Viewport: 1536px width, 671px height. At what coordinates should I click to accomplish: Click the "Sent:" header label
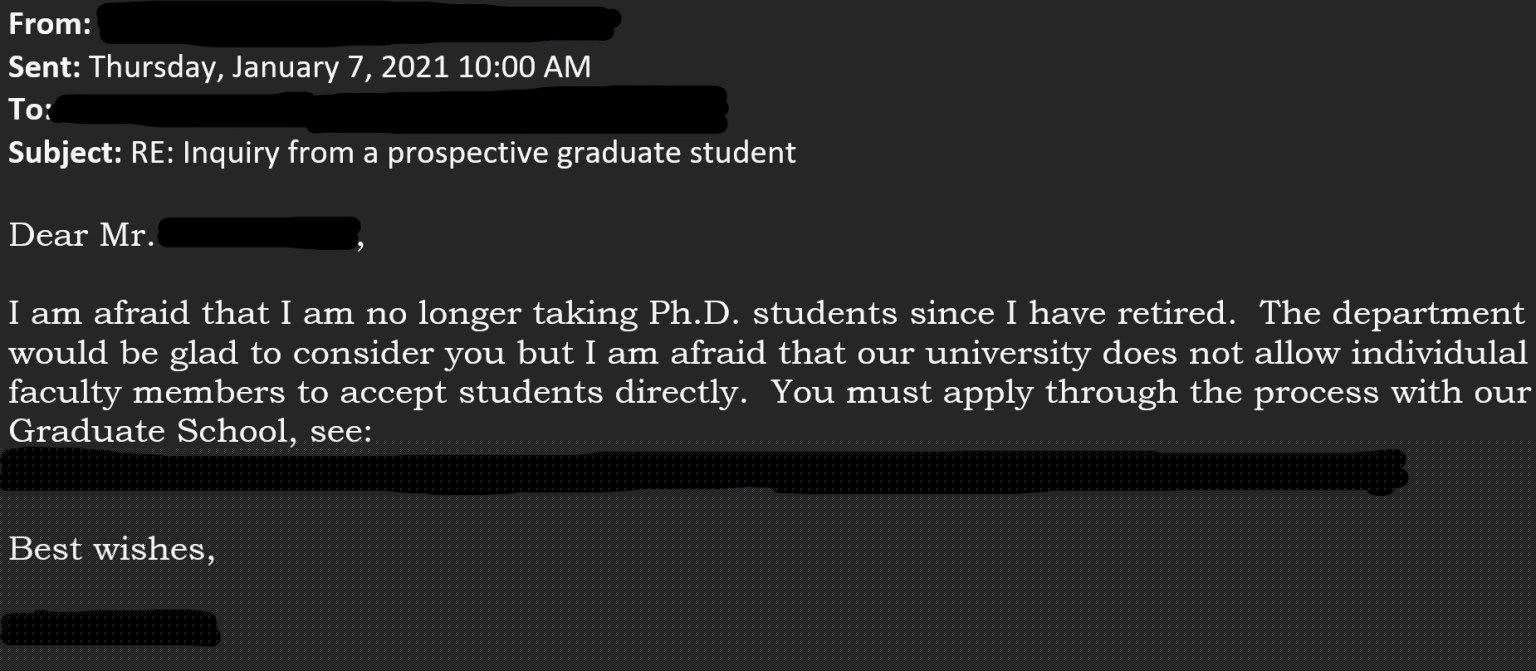pyautogui.click(x=45, y=67)
